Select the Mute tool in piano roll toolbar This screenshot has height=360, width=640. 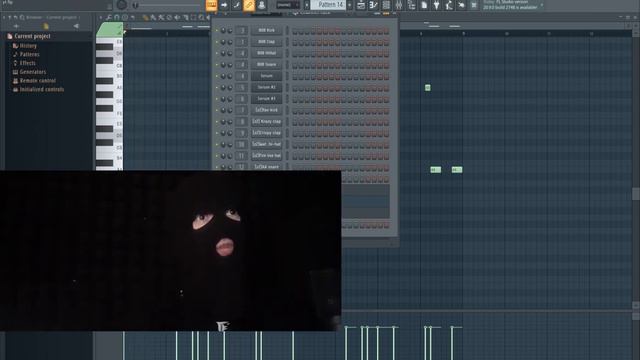177,18
